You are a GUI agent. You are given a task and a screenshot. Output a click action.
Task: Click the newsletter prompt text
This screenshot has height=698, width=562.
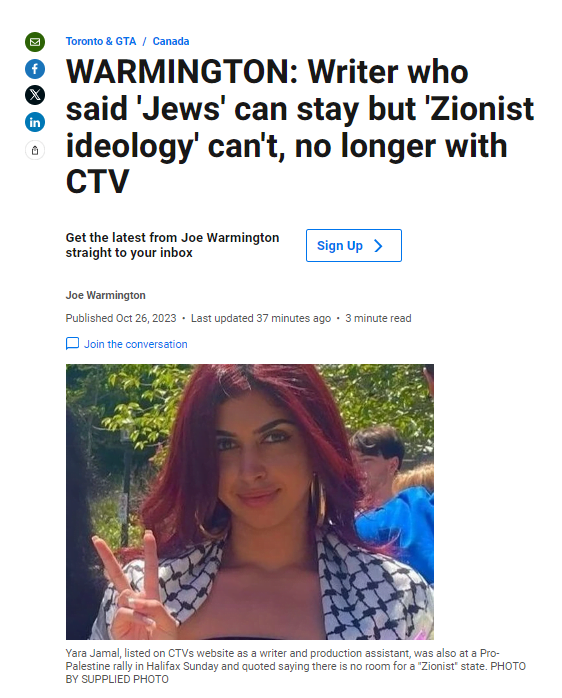(172, 245)
